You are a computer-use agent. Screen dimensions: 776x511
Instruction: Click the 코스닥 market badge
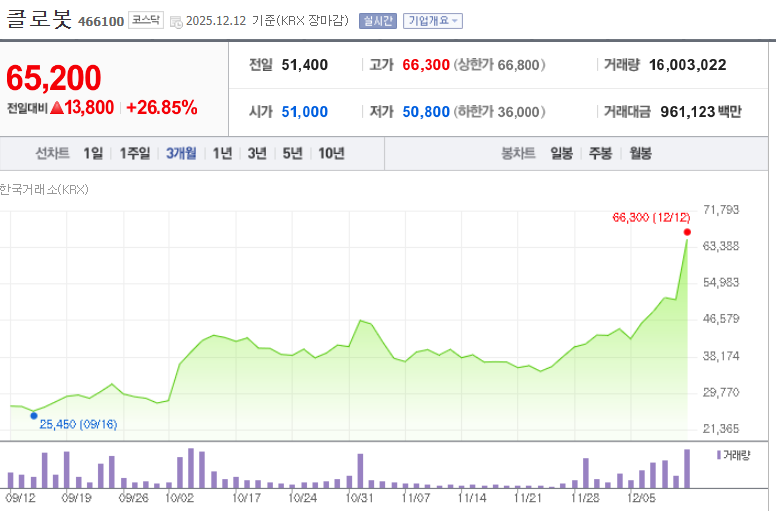click(146, 20)
